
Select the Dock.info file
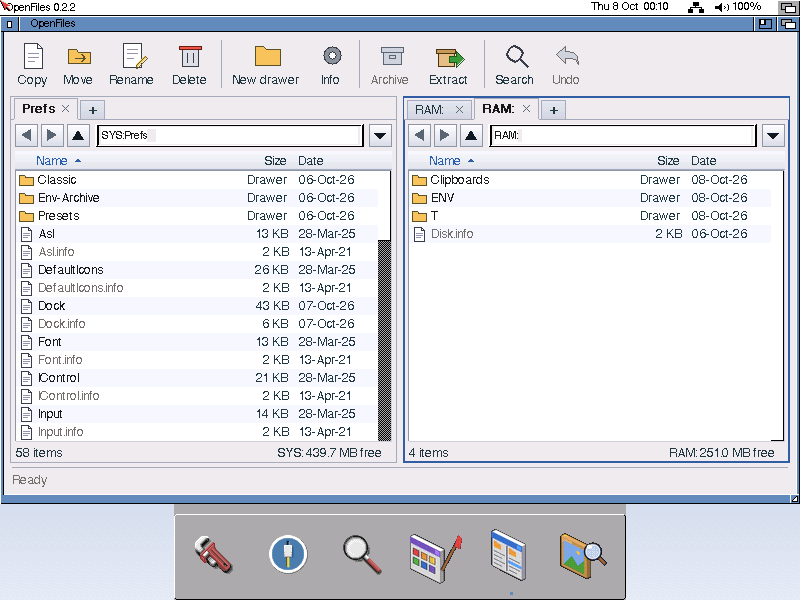tap(197, 323)
